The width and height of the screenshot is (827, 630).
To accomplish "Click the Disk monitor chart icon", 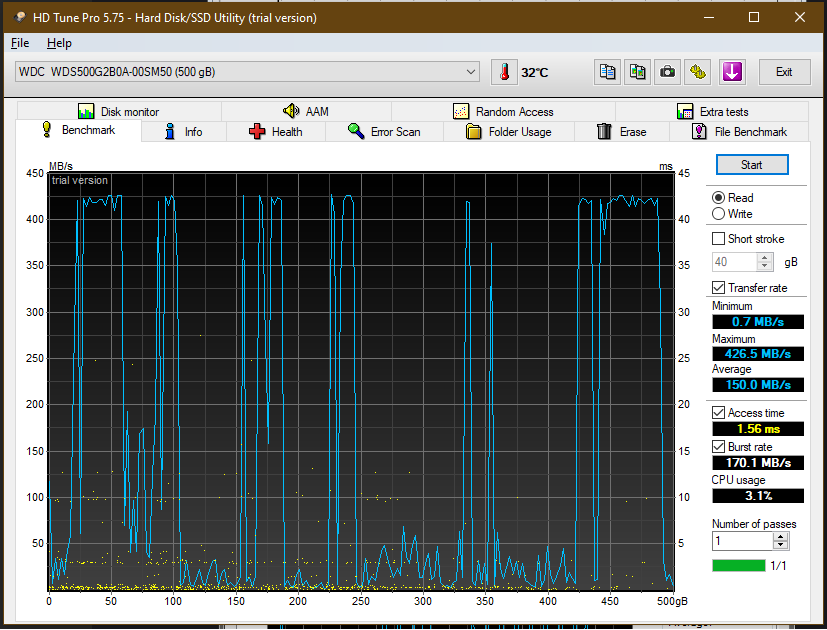I will [85, 111].
